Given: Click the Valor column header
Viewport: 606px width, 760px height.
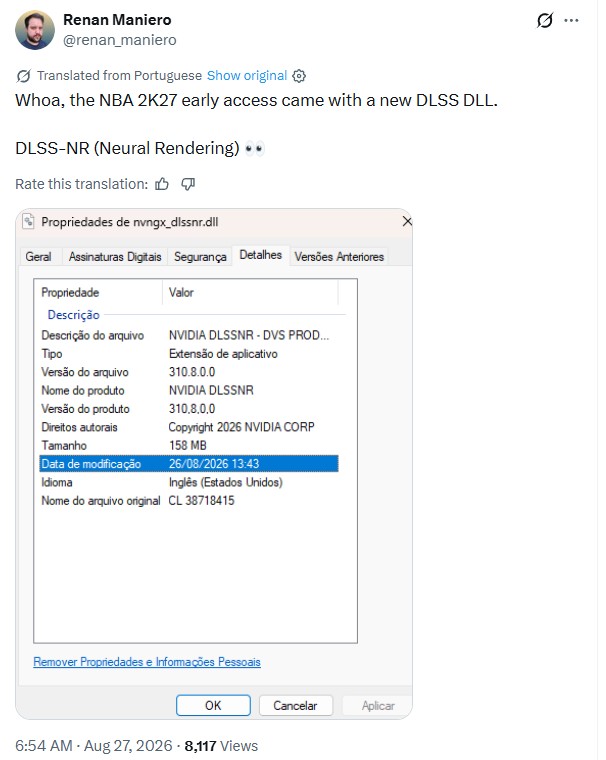Looking at the screenshot, I should [x=250, y=292].
